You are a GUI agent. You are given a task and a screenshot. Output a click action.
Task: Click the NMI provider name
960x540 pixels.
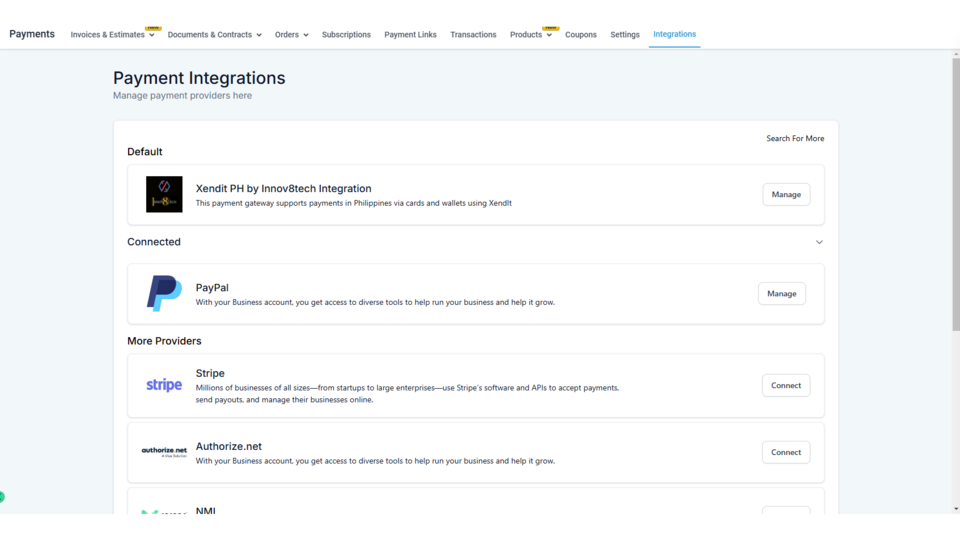point(206,510)
